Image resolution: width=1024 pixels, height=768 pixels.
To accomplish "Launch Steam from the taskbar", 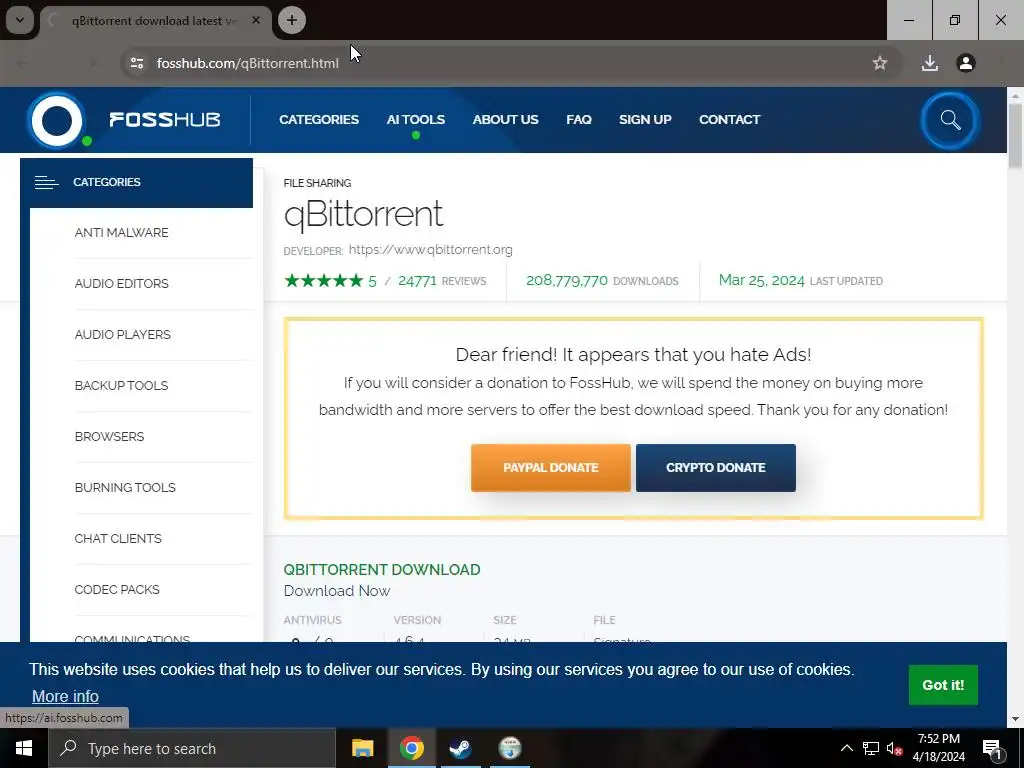I will click(460, 748).
